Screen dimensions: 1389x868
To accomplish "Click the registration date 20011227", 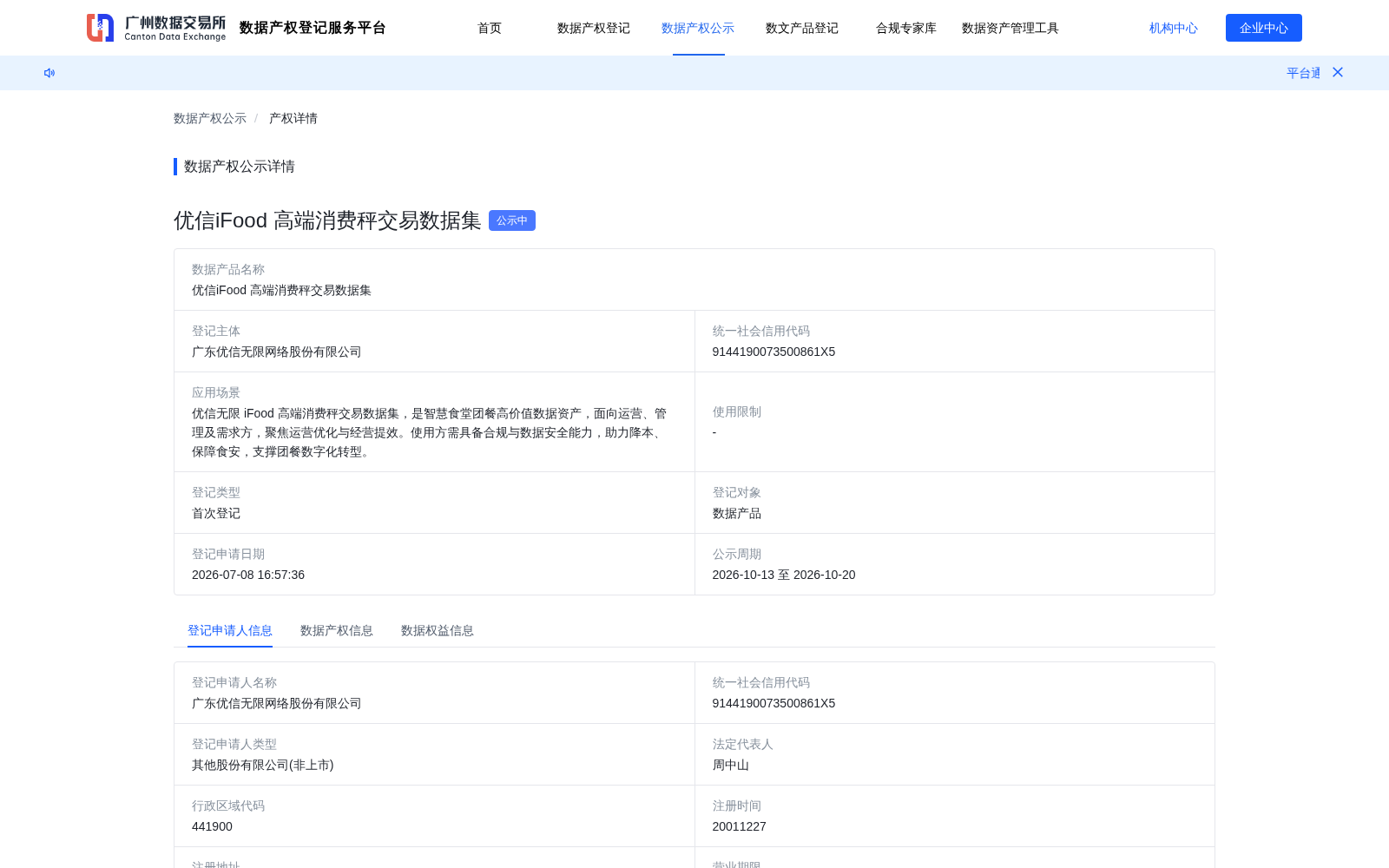I will pos(739,826).
